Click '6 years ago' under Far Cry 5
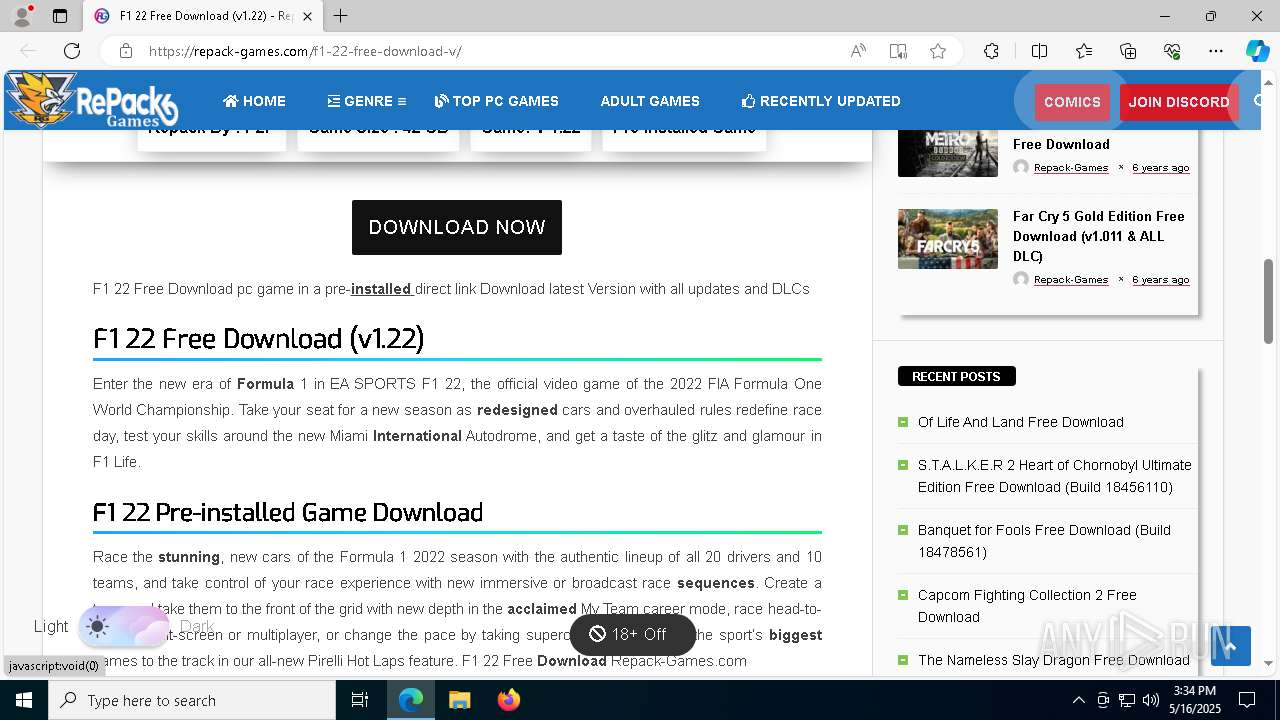Image resolution: width=1280 pixels, height=720 pixels. pyautogui.click(x=1160, y=280)
